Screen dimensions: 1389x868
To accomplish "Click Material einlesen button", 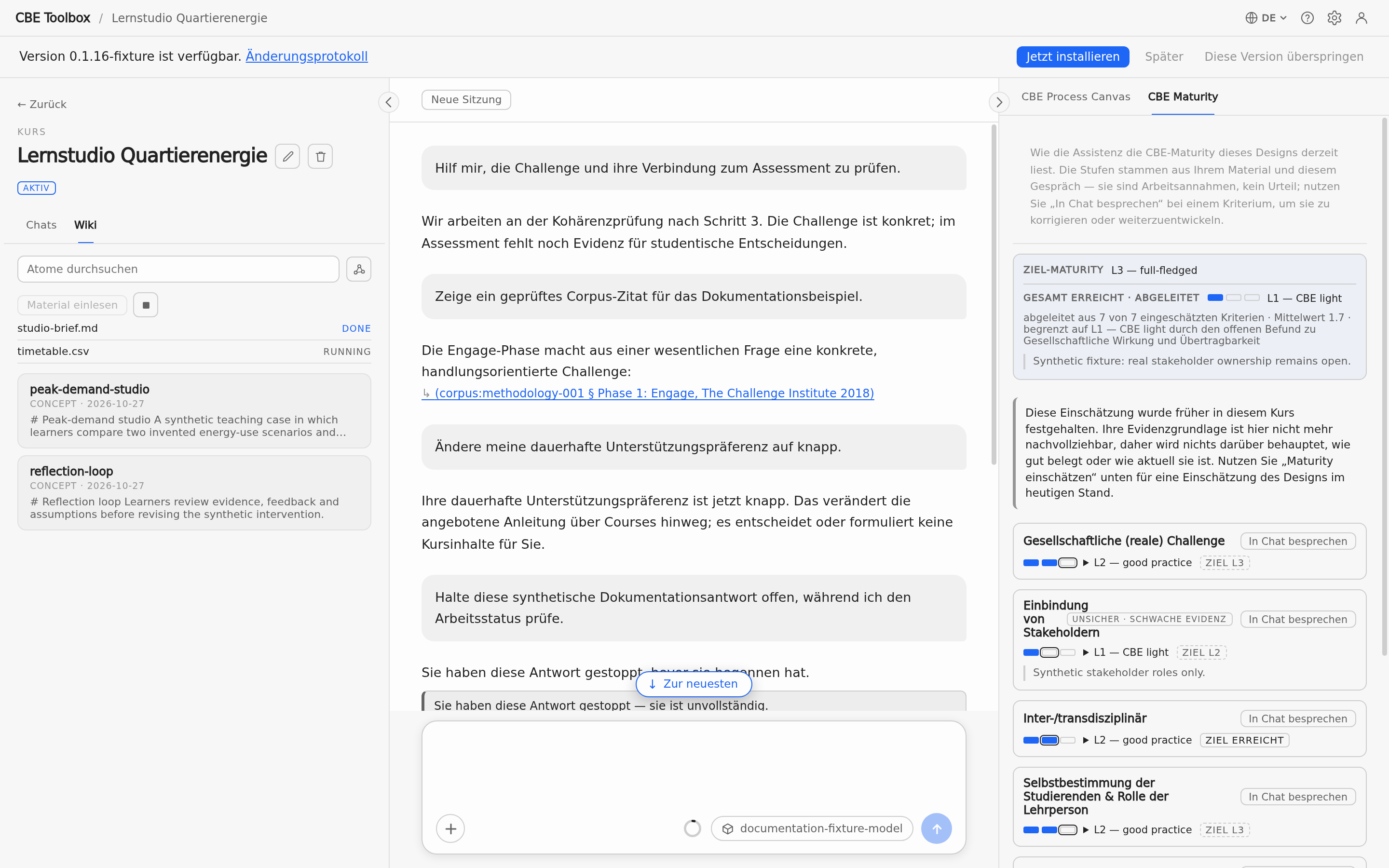I will pos(72,305).
